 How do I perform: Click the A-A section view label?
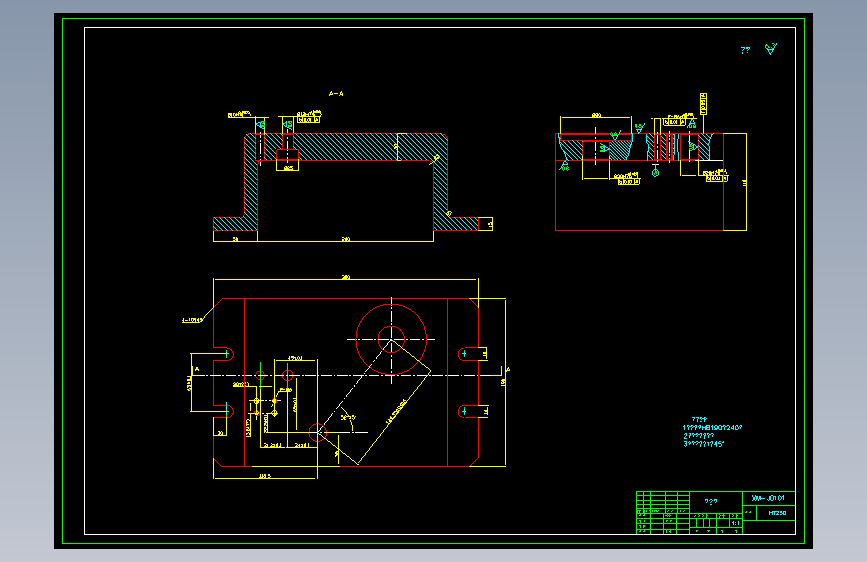coord(336,93)
